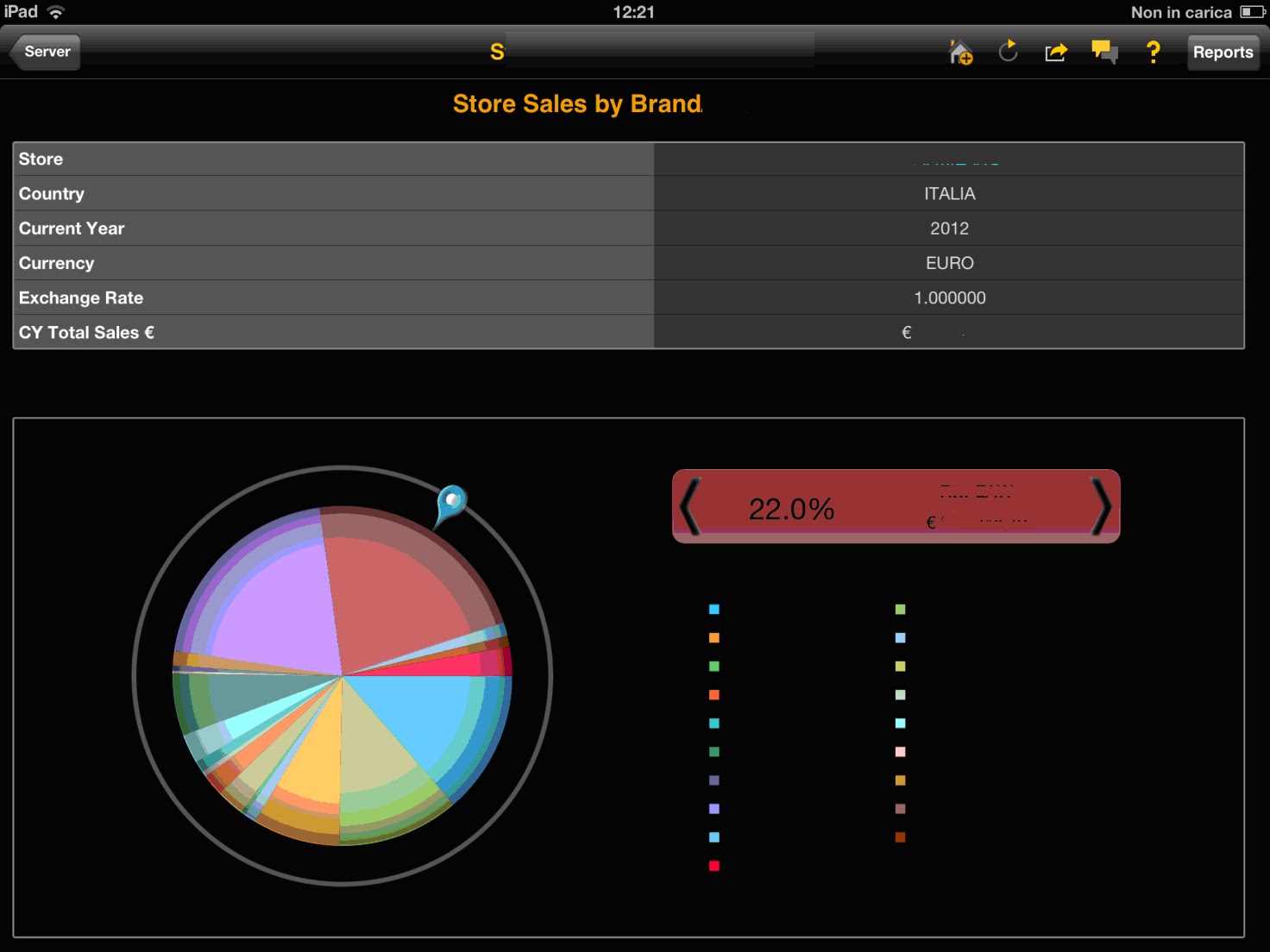Refresh the report with the reload icon
Viewport: 1270px width, 952px height.
1007,52
